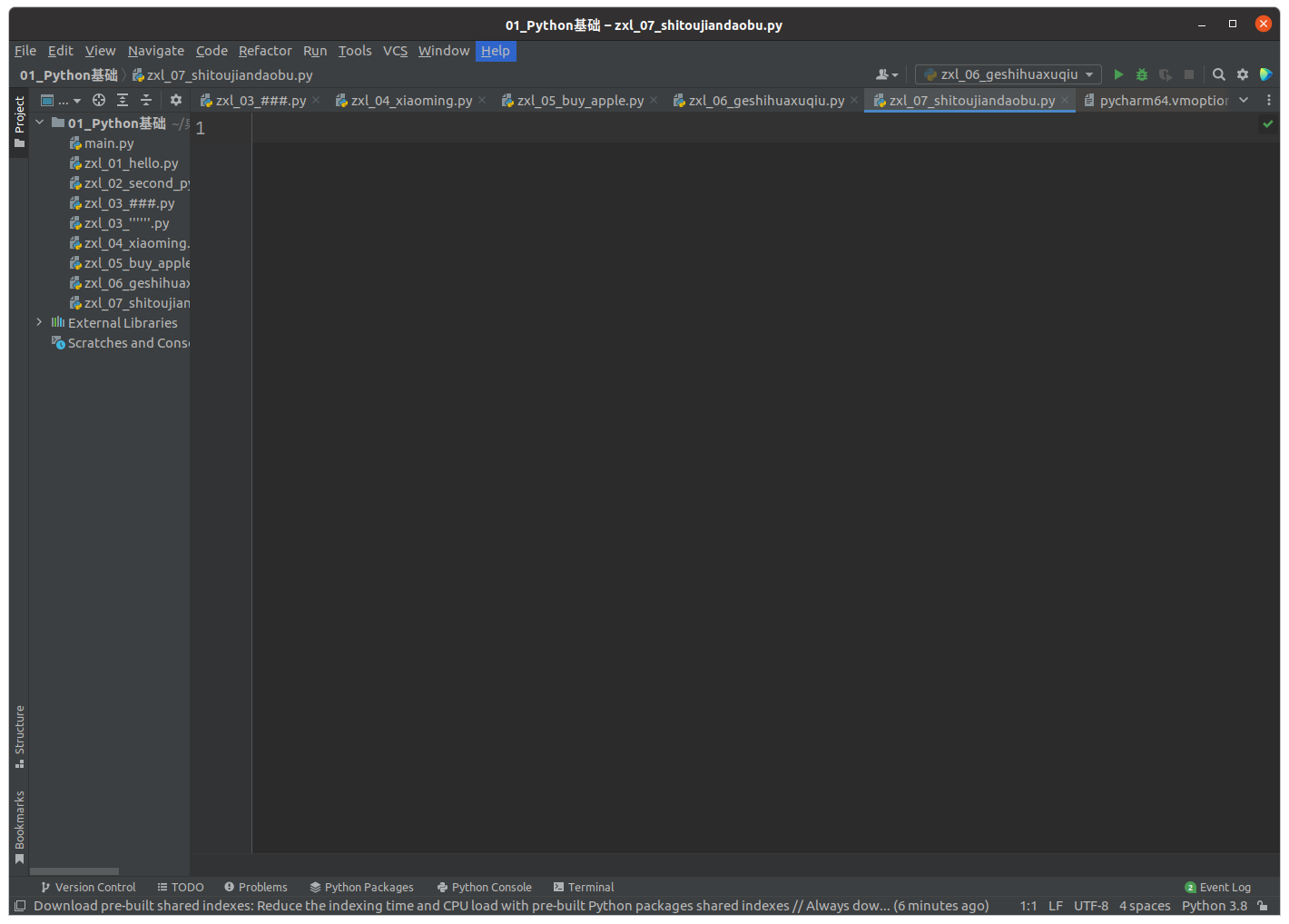
Task: Open the Help menu
Action: coord(496,51)
